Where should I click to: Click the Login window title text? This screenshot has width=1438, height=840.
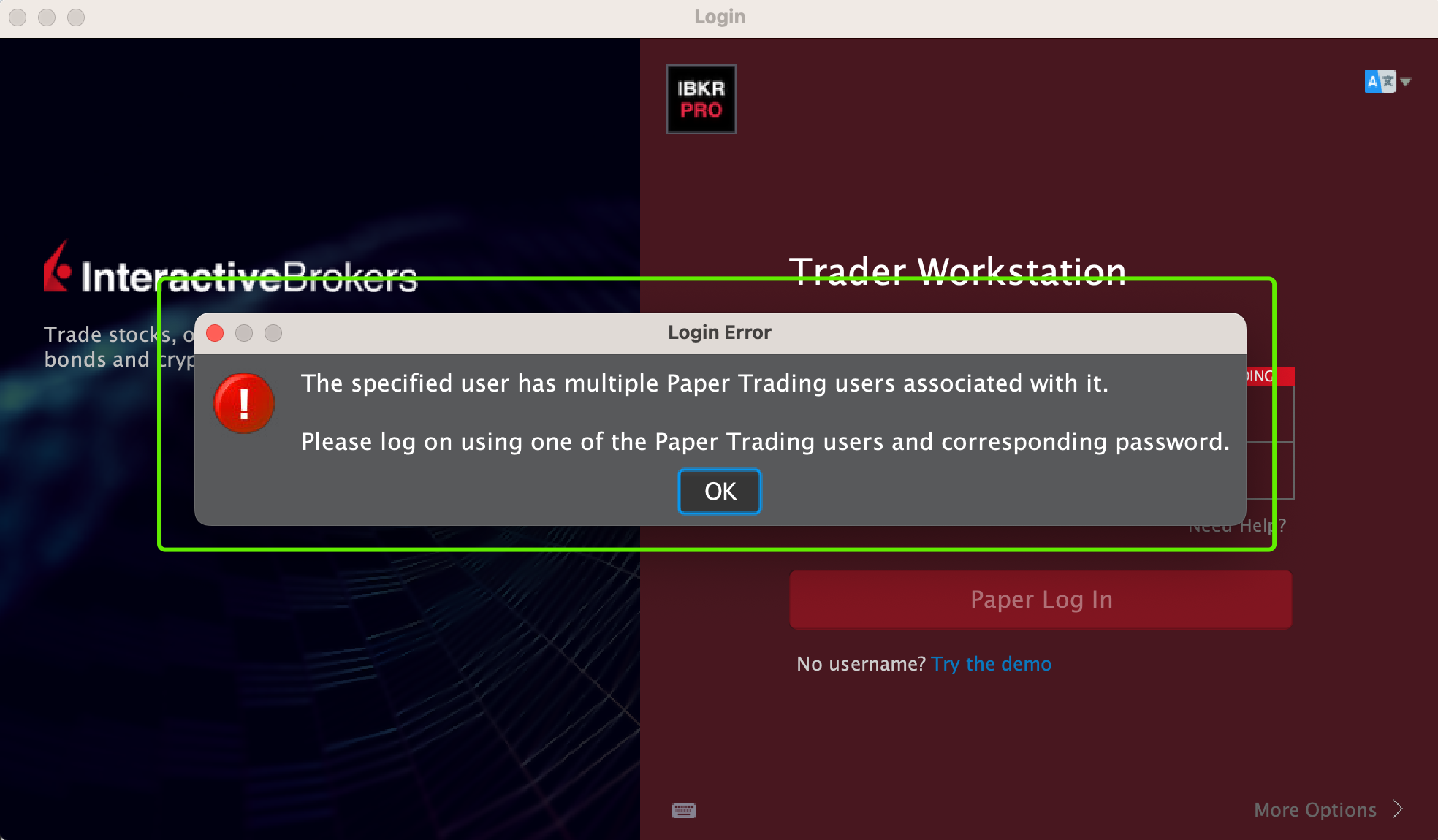click(720, 17)
